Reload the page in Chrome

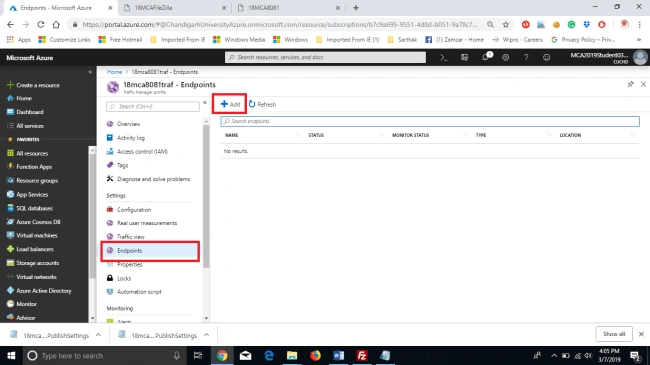pyautogui.click(x=41, y=24)
